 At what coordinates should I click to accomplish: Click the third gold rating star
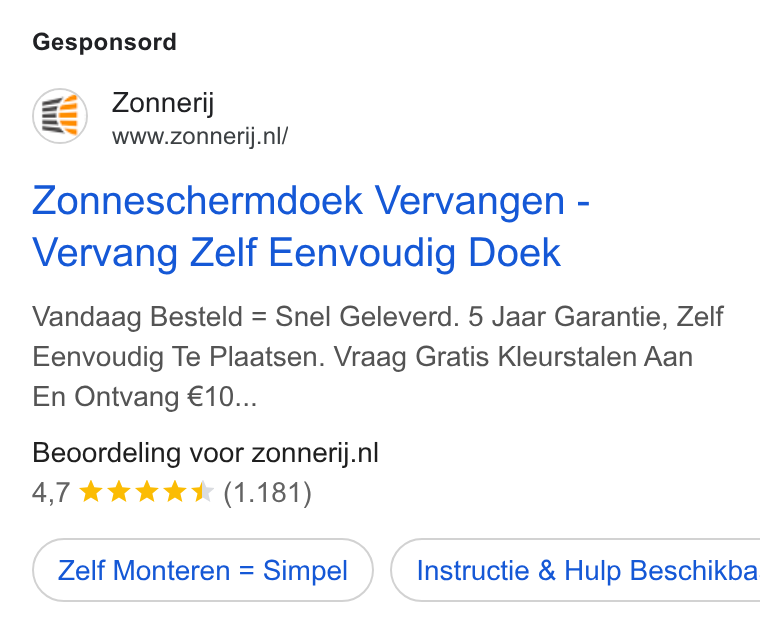coord(147,491)
